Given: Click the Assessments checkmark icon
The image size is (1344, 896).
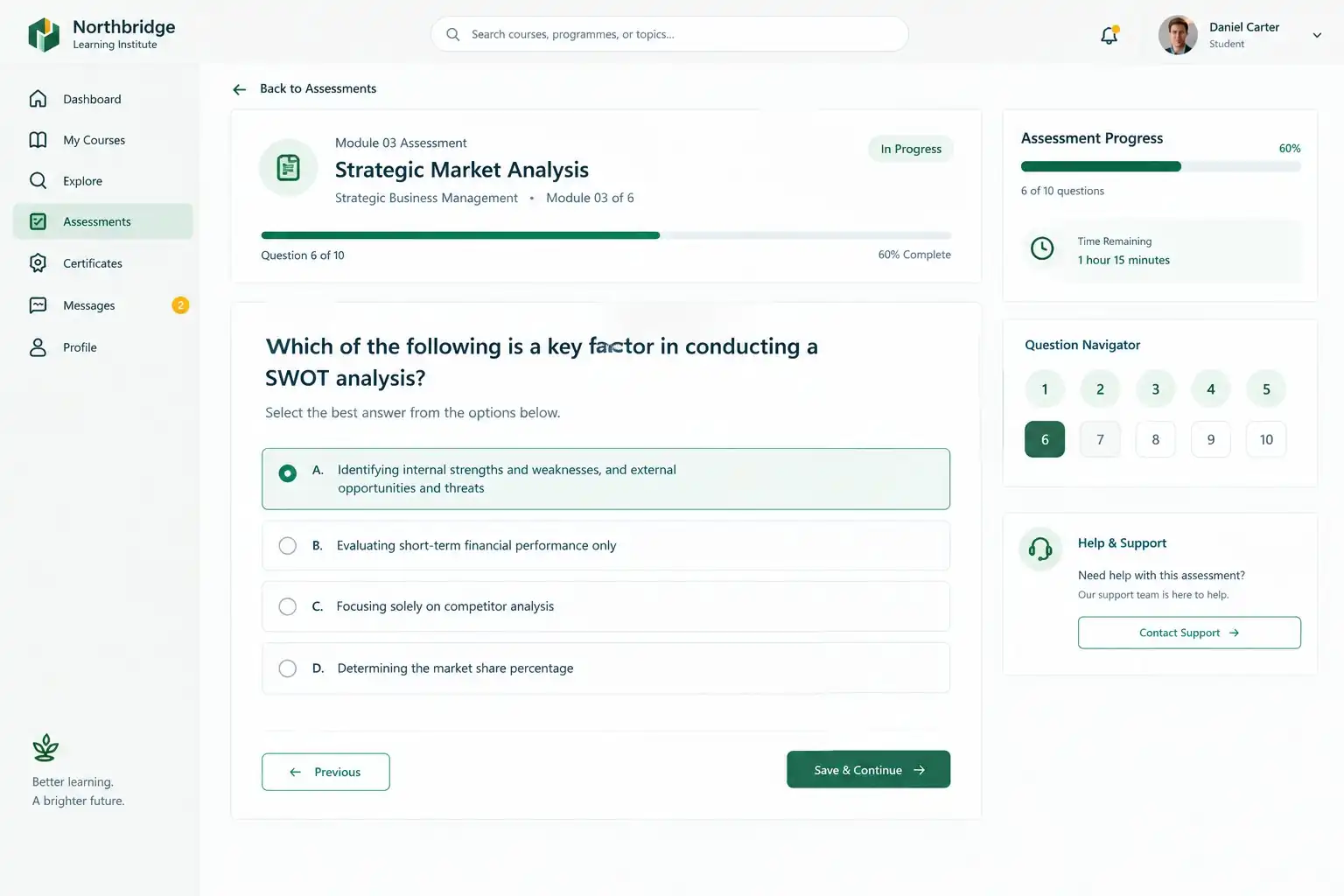Looking at the screenshot, I should click(x=38, y=221).
